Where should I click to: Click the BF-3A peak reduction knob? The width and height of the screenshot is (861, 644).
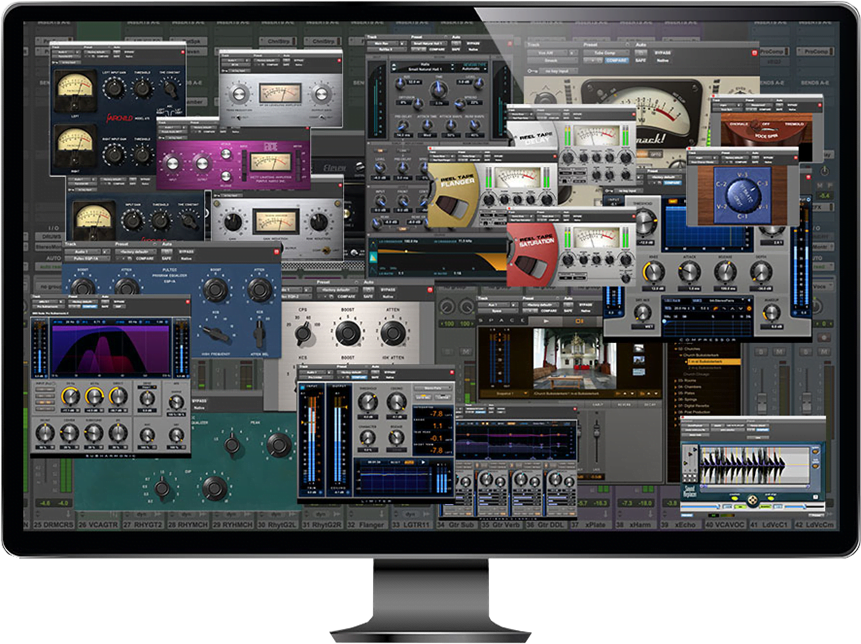click(239, 94)
